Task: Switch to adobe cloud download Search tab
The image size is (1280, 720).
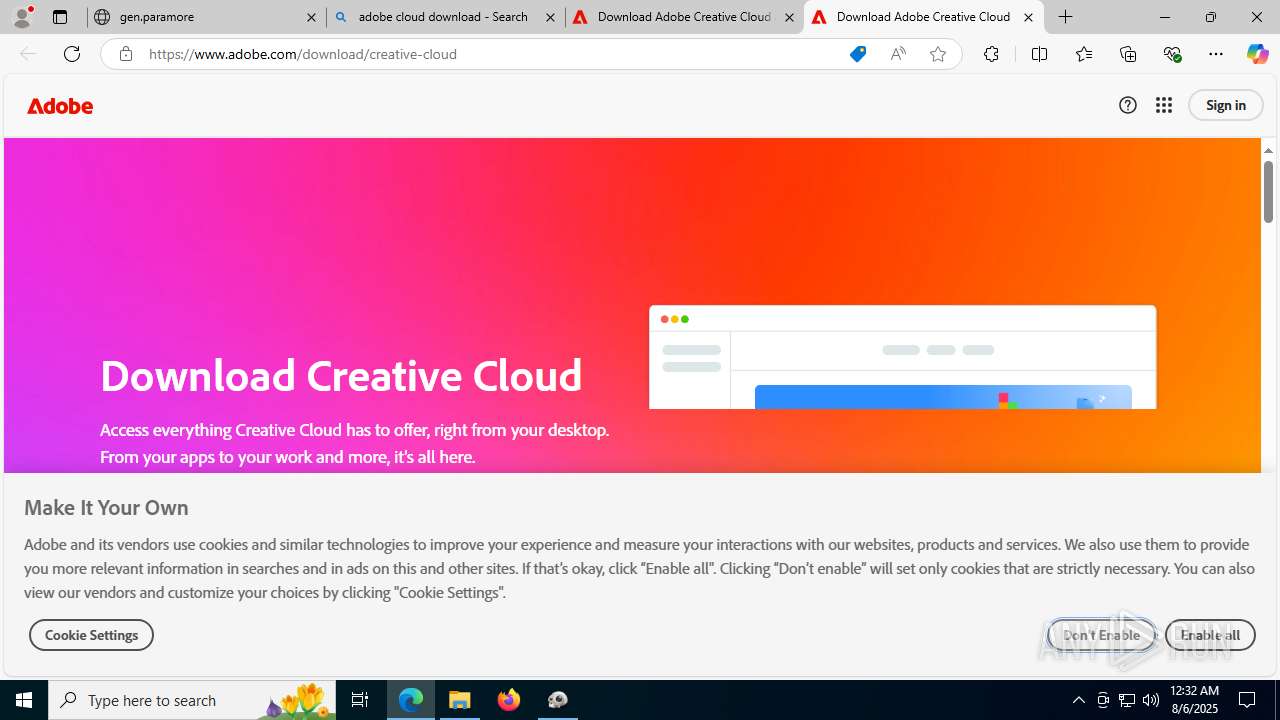Action: tap(444, 17)
